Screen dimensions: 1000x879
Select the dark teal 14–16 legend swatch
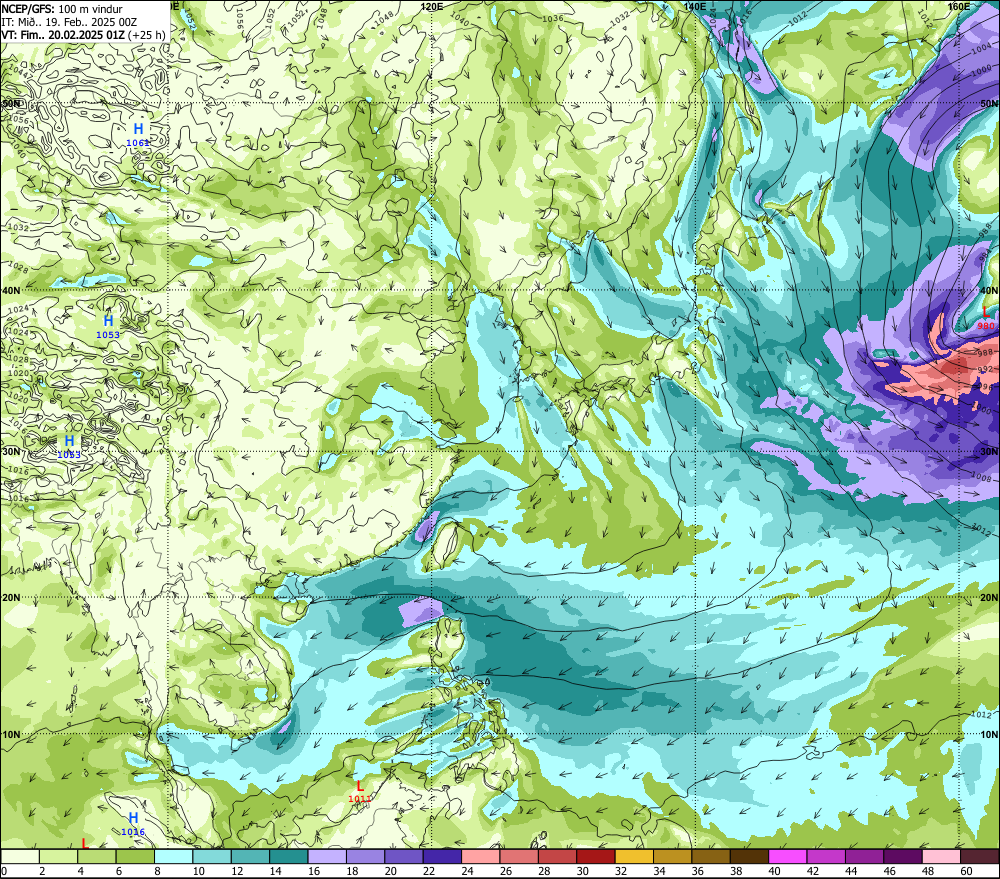289,856
